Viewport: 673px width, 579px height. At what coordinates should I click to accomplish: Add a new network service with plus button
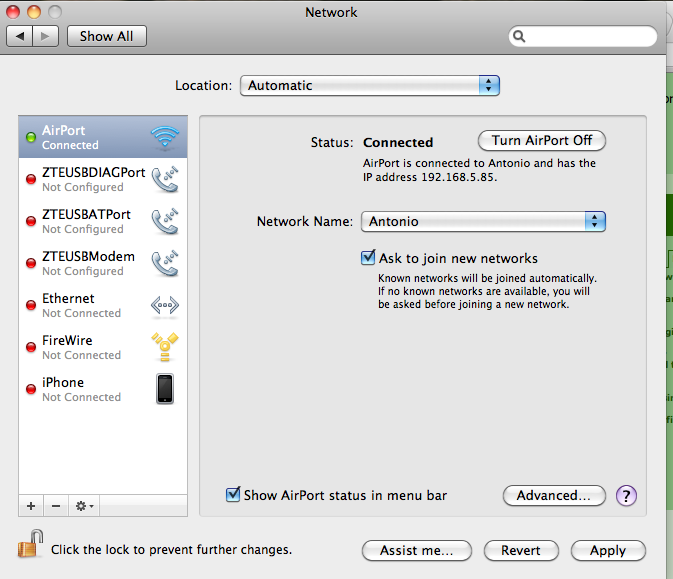coord(31,506)
